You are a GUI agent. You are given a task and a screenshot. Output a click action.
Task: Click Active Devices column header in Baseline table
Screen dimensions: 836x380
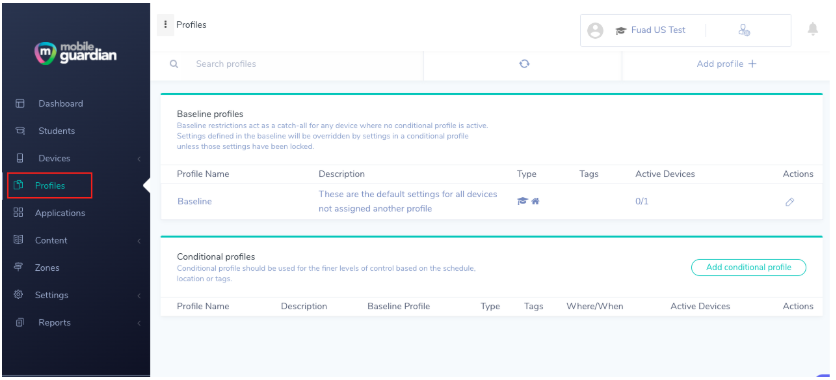click(665, 174)
